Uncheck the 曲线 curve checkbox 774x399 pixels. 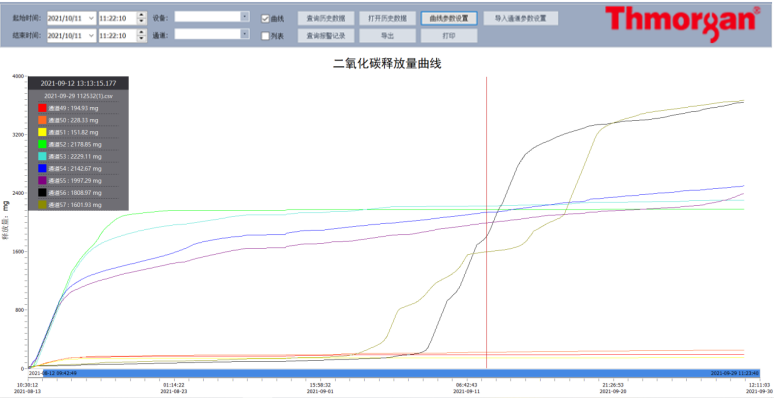coord(265,19)
